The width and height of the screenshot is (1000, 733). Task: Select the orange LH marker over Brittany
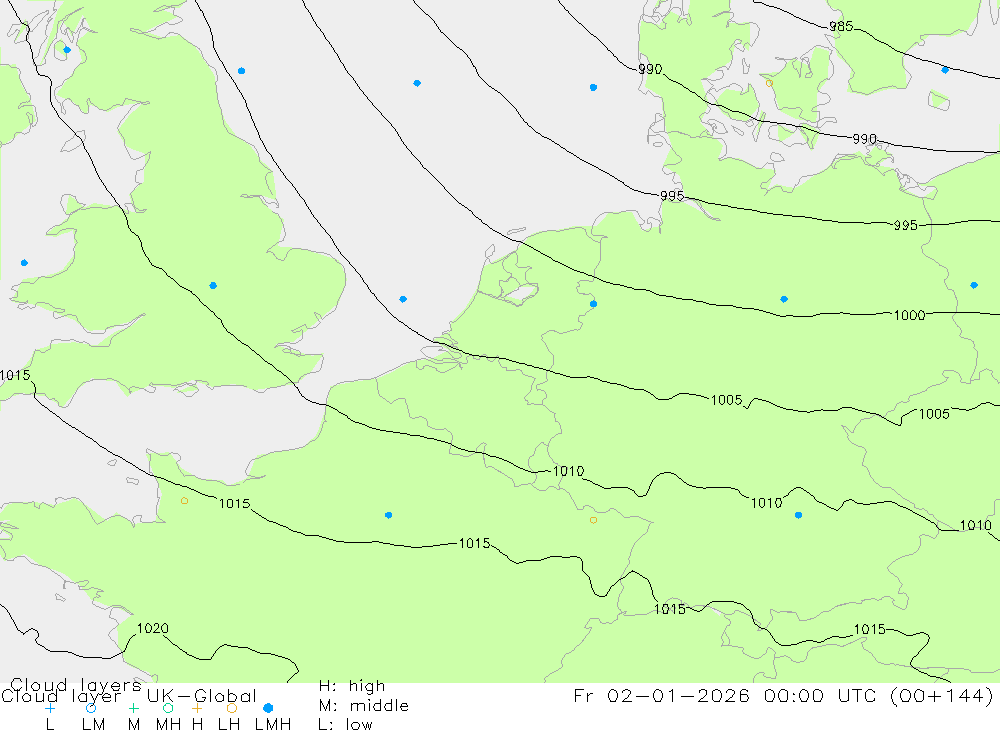point(184,501)
